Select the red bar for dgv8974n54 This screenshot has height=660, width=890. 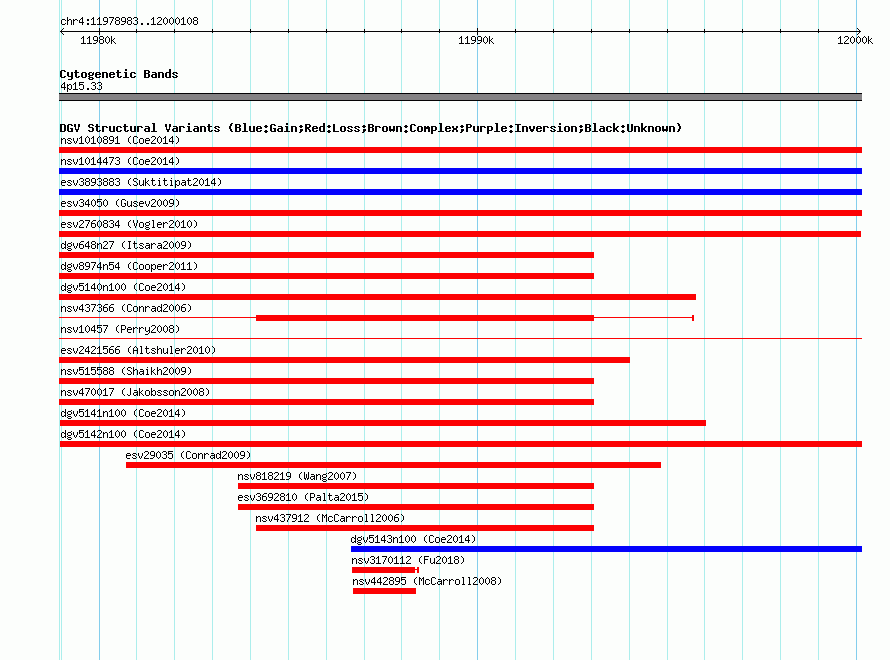point(326,276)
